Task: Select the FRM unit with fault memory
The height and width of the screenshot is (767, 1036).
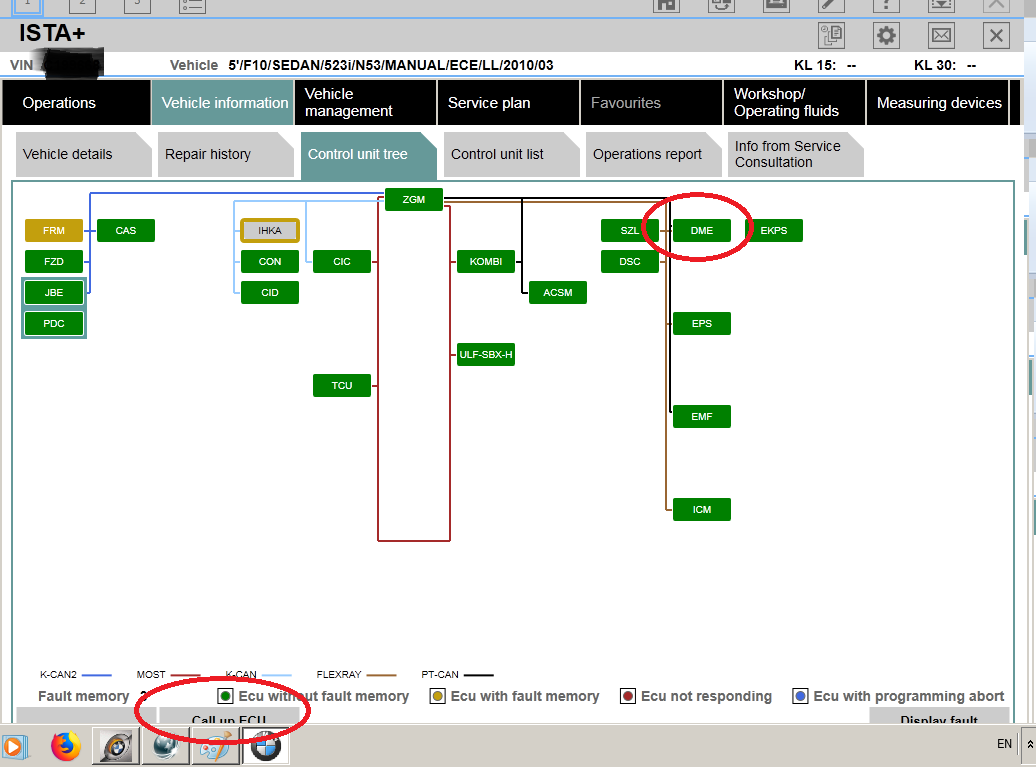Action: click(x=54, y=231)
